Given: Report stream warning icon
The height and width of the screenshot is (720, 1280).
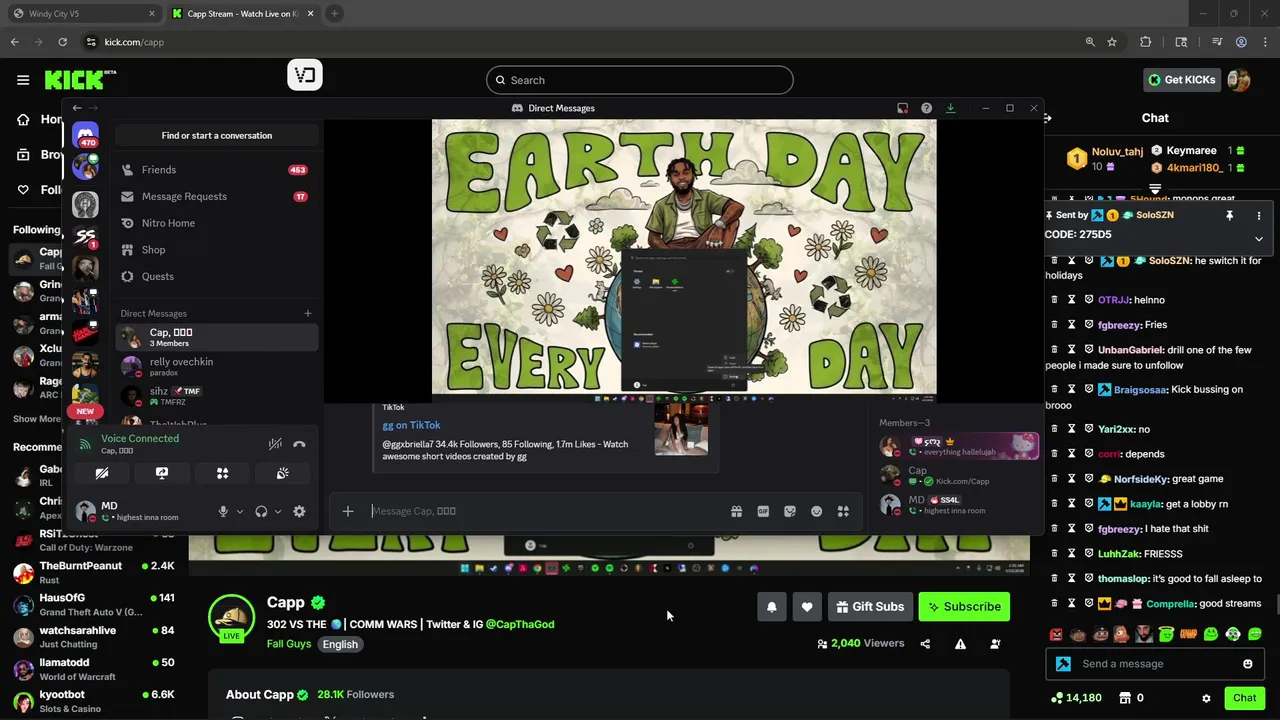Looking at the screenshot, I should tap(960, 644).
